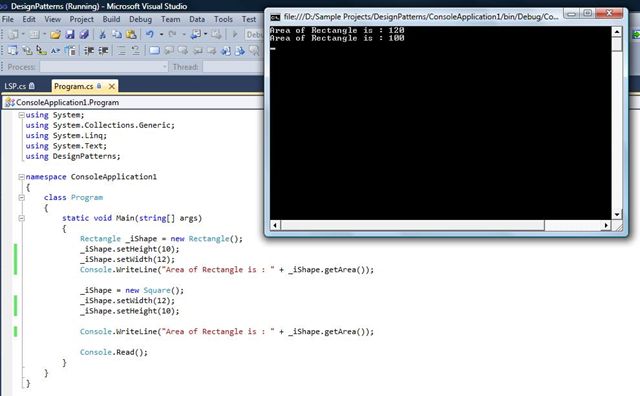The image size is (640, 396).
Task: Collapse the using directives region
Action: point(21,115)
